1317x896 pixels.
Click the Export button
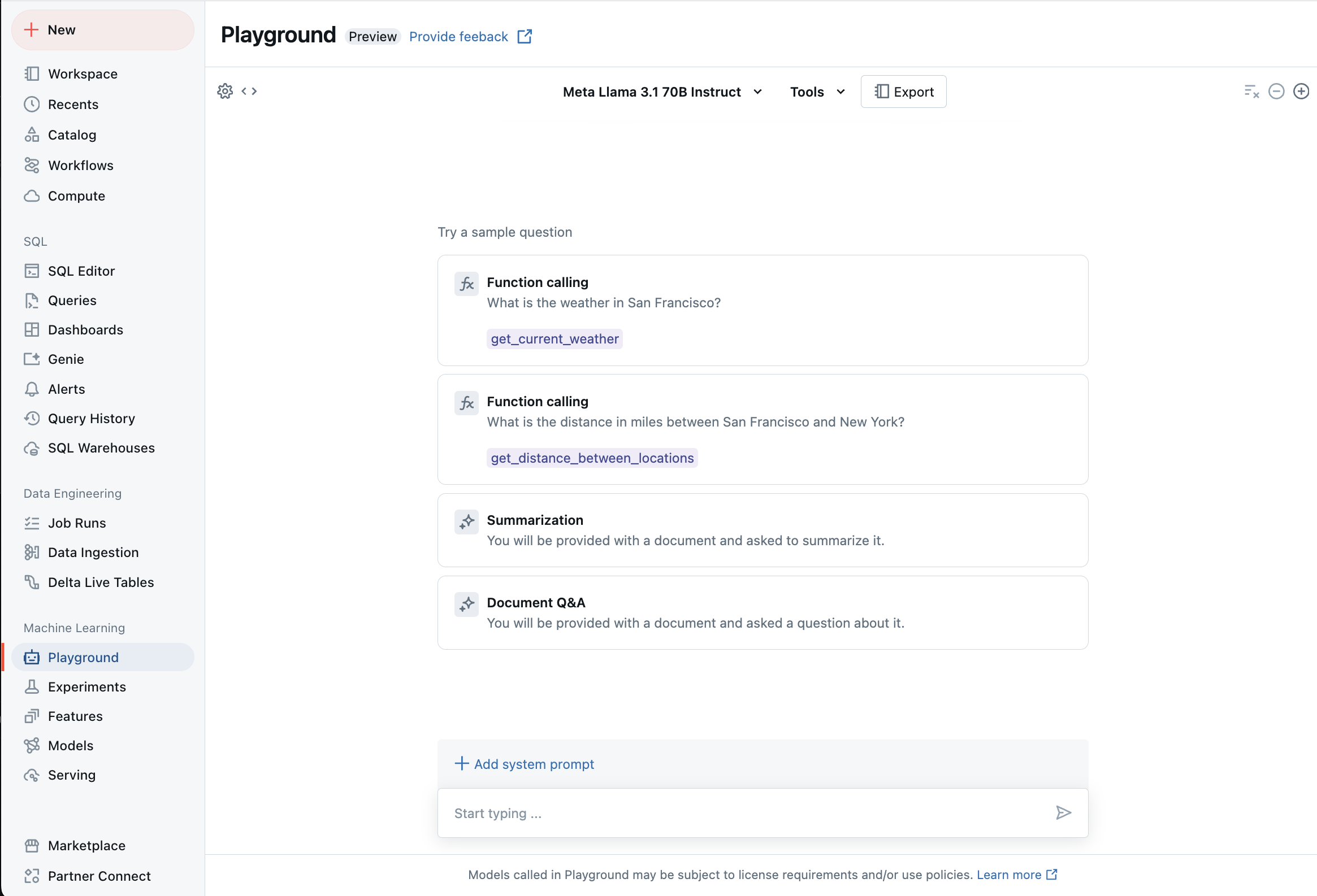(x=902, y=91)
